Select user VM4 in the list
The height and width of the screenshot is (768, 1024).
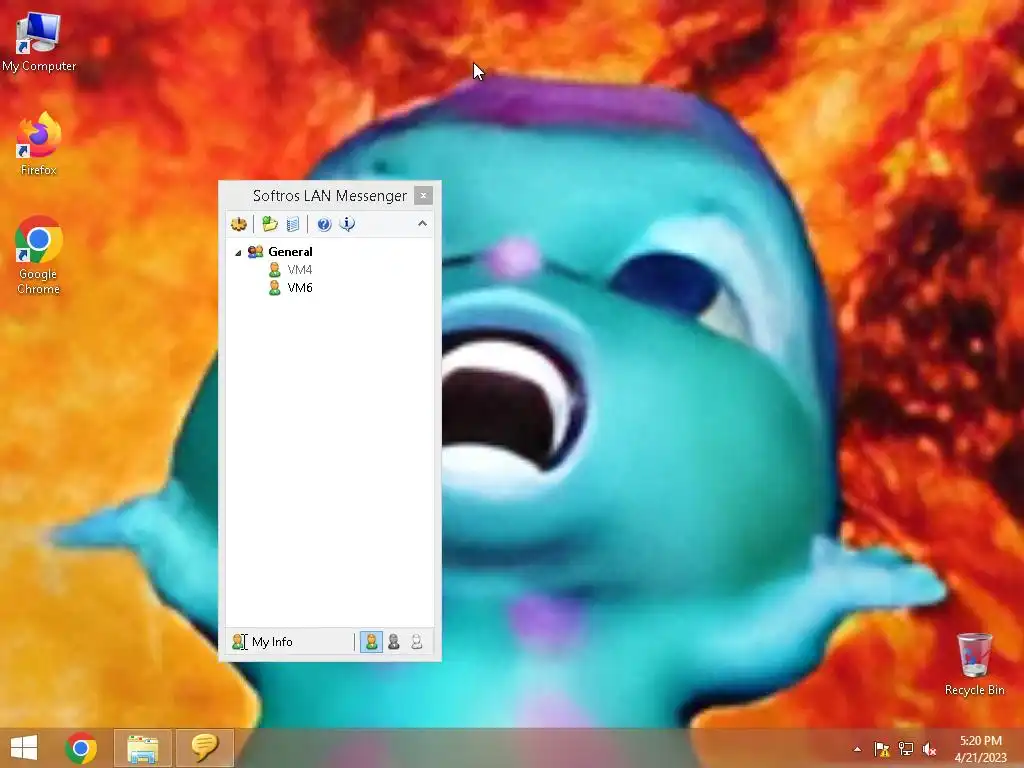pos(300,270)
